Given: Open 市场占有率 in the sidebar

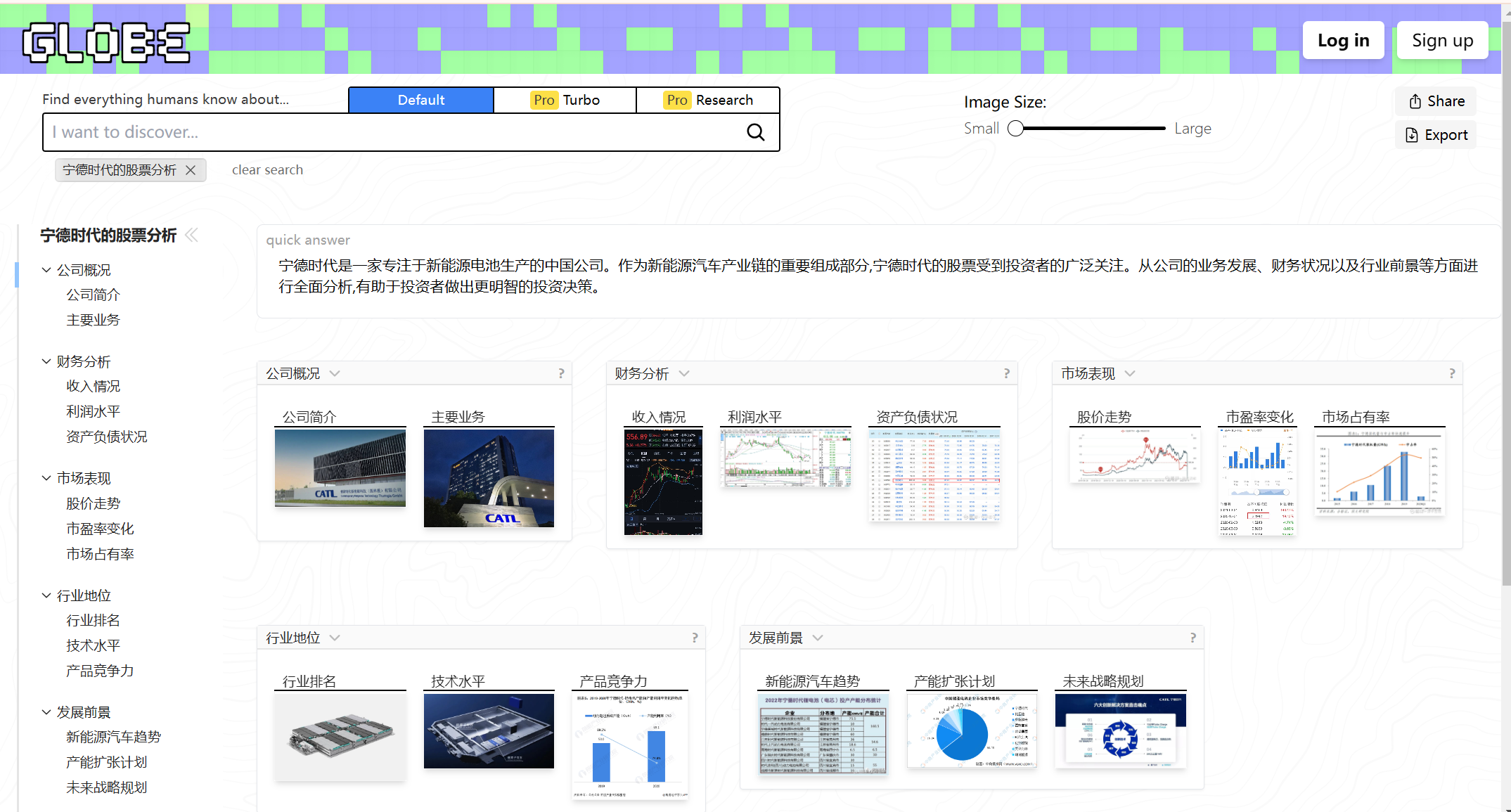Looking at the screenshot, I should (x=100, y=554).
